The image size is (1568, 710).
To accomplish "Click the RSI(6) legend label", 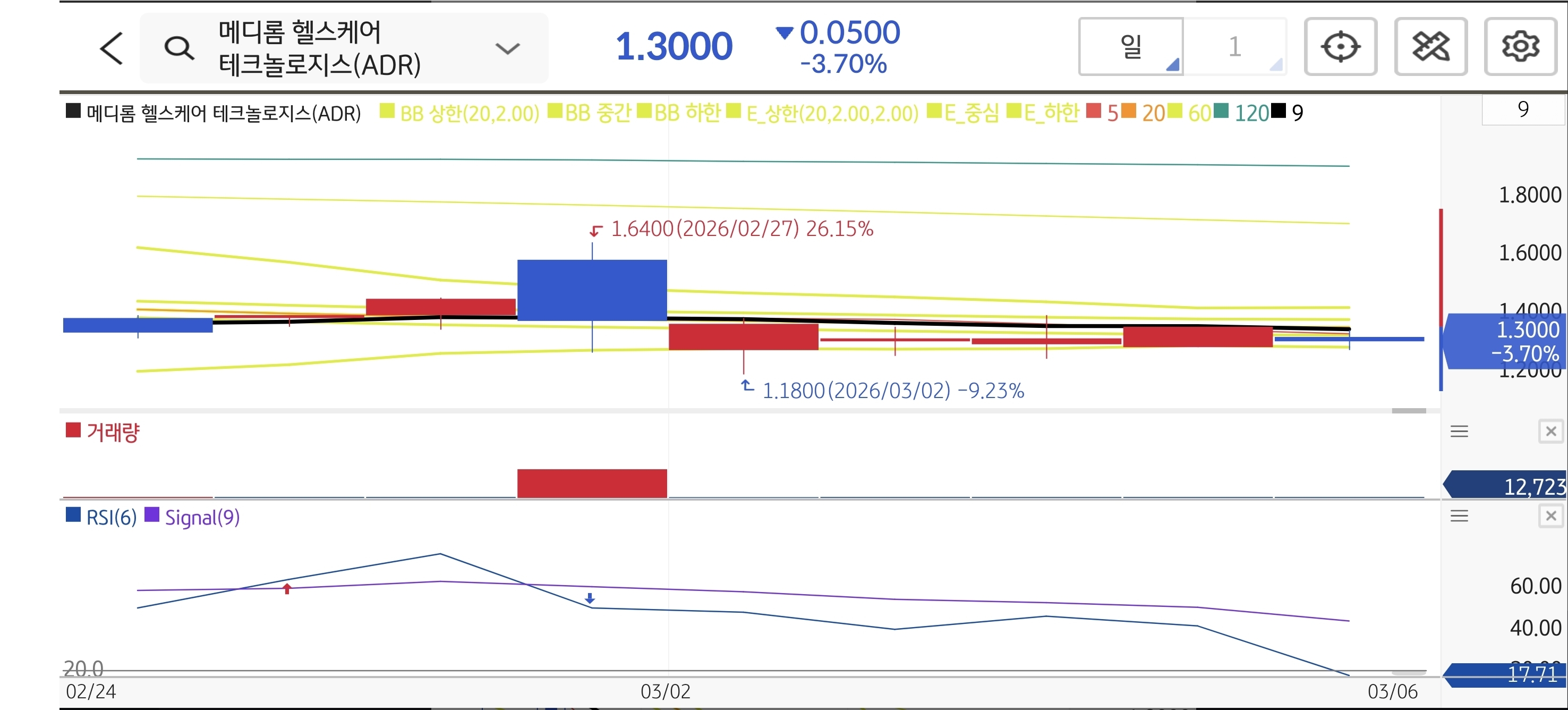I will pos(111,518).
